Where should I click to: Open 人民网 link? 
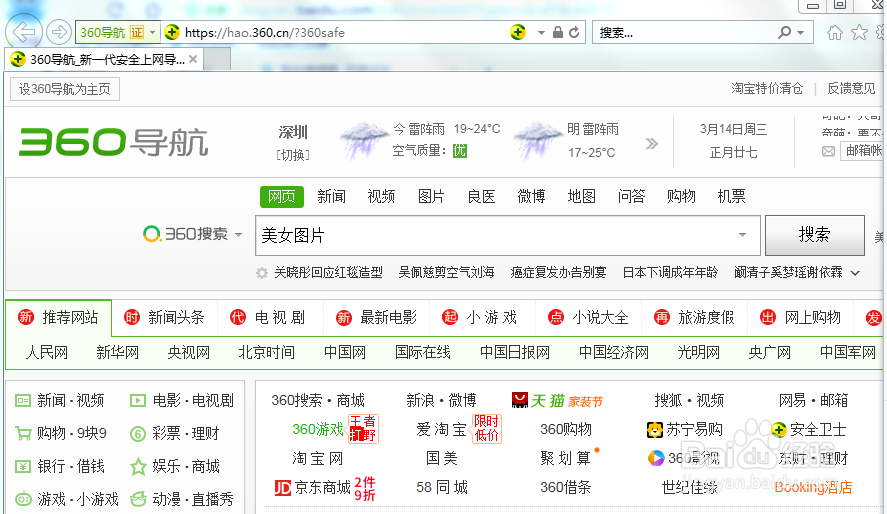(x=47, y=353)
